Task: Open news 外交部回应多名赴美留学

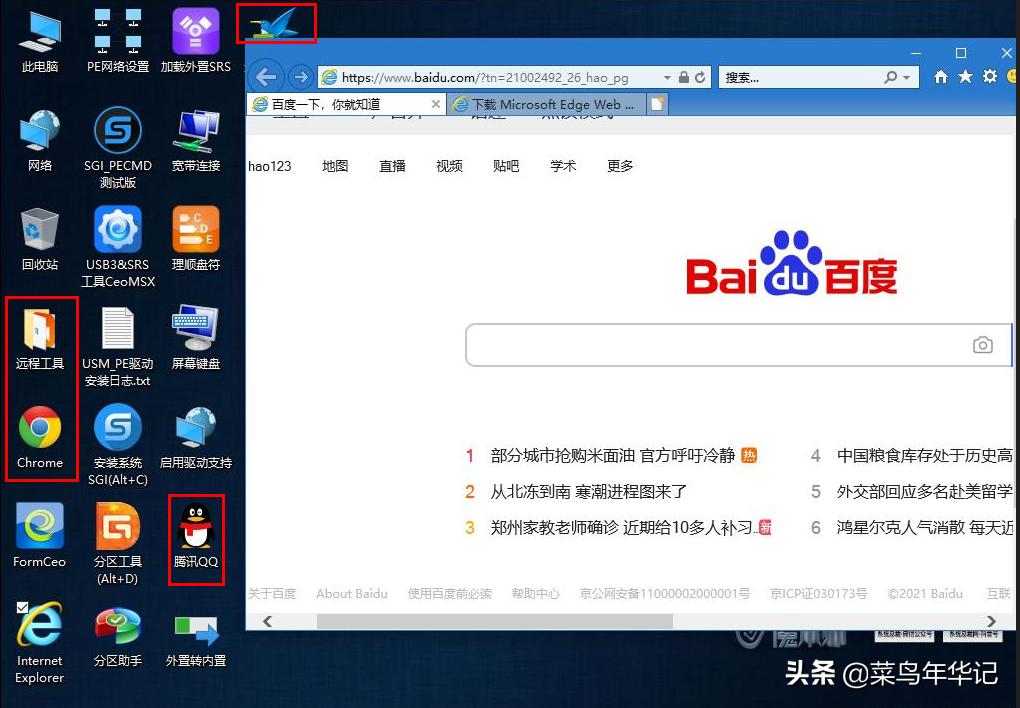Action: click(924, 491)
